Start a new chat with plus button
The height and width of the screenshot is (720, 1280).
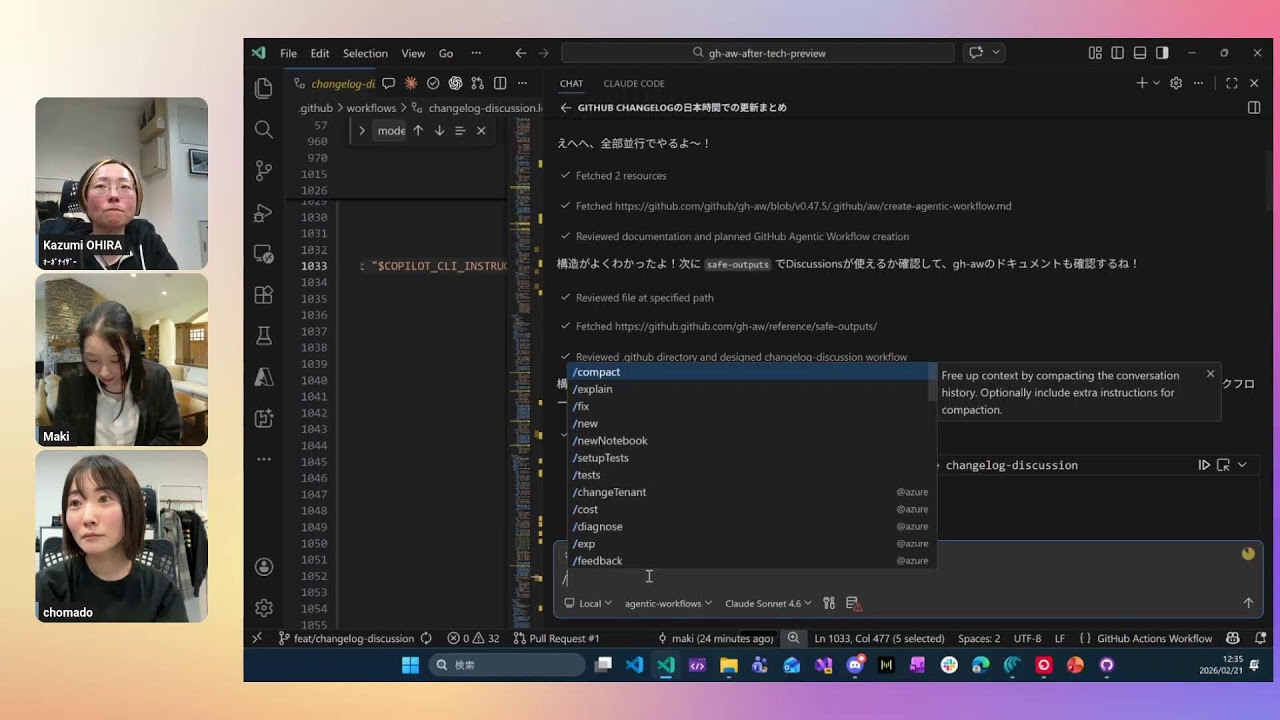(x=1142, y=83)
